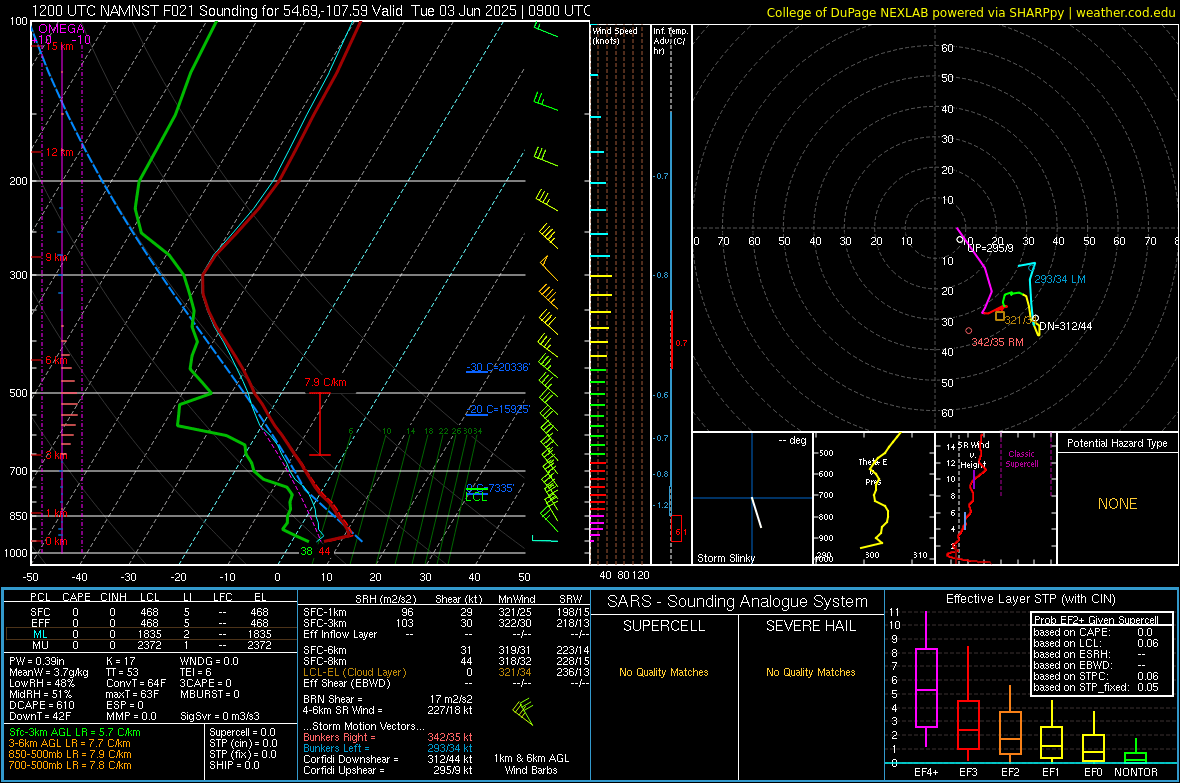Click the Bunkers right mover circle on the hodograph
The height and width of the screenshot is (783, 1180).
[x=969, y=331]
